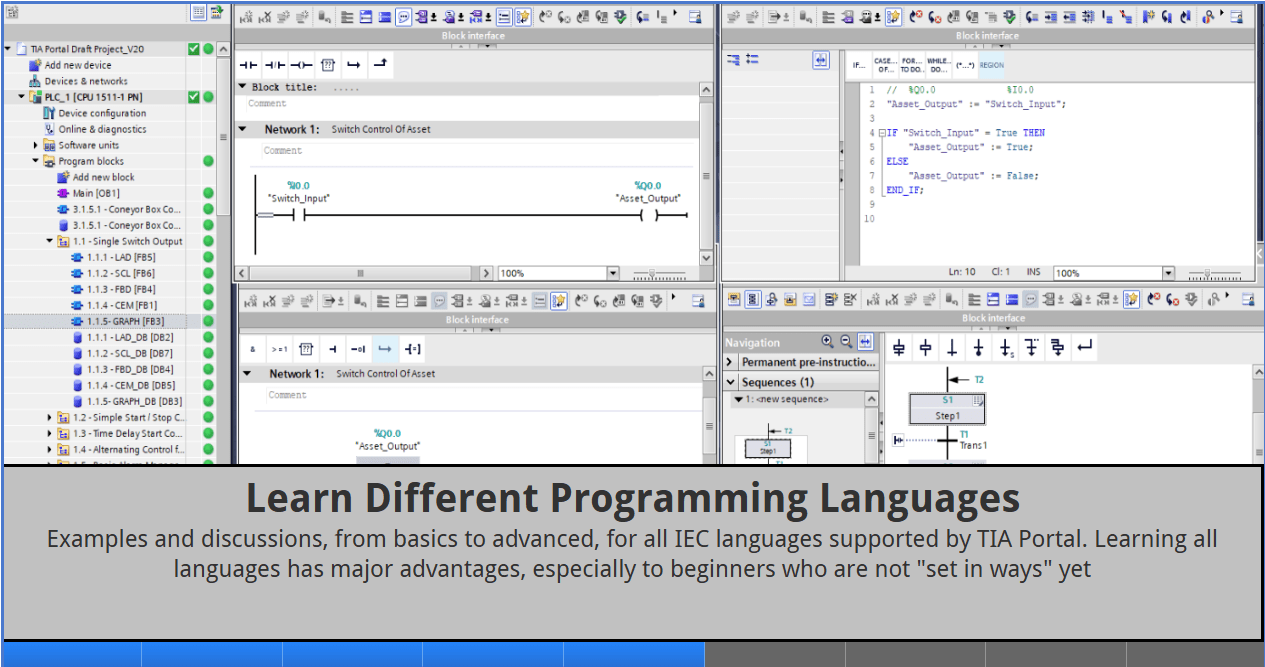Viewport: 1265px width, 667px height.
Task: Insert an empty box in LAD favorites
Action: point(327,65)
